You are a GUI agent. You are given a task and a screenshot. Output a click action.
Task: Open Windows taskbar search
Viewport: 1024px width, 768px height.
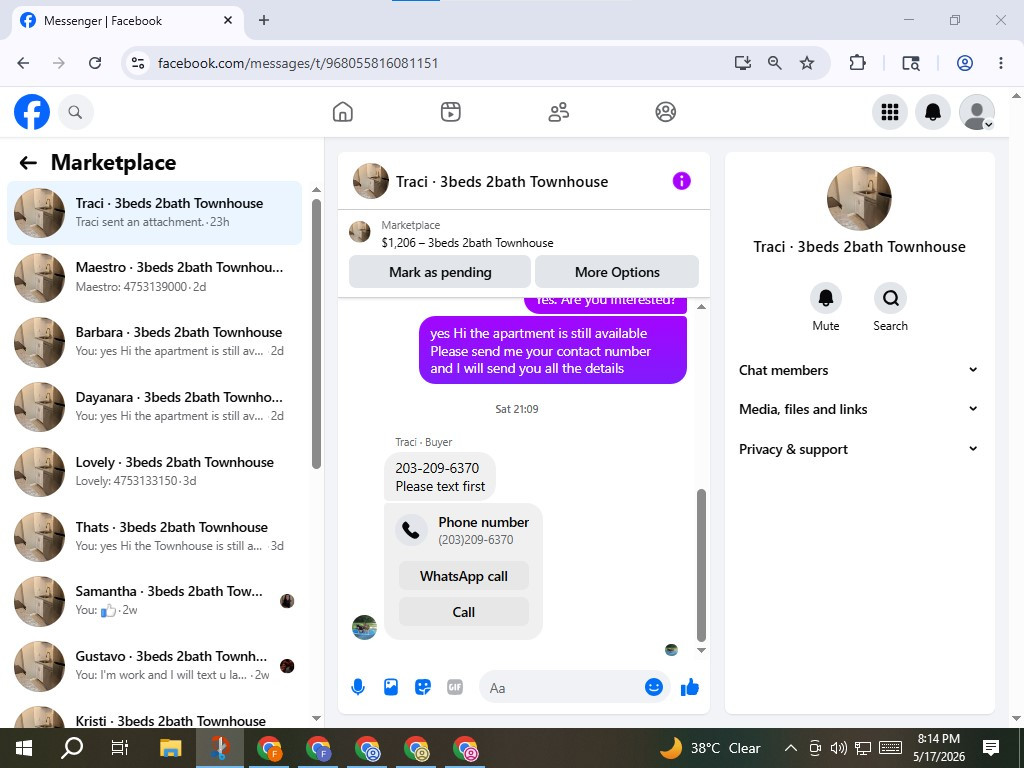pyautogui.click(x=72, y=748)
